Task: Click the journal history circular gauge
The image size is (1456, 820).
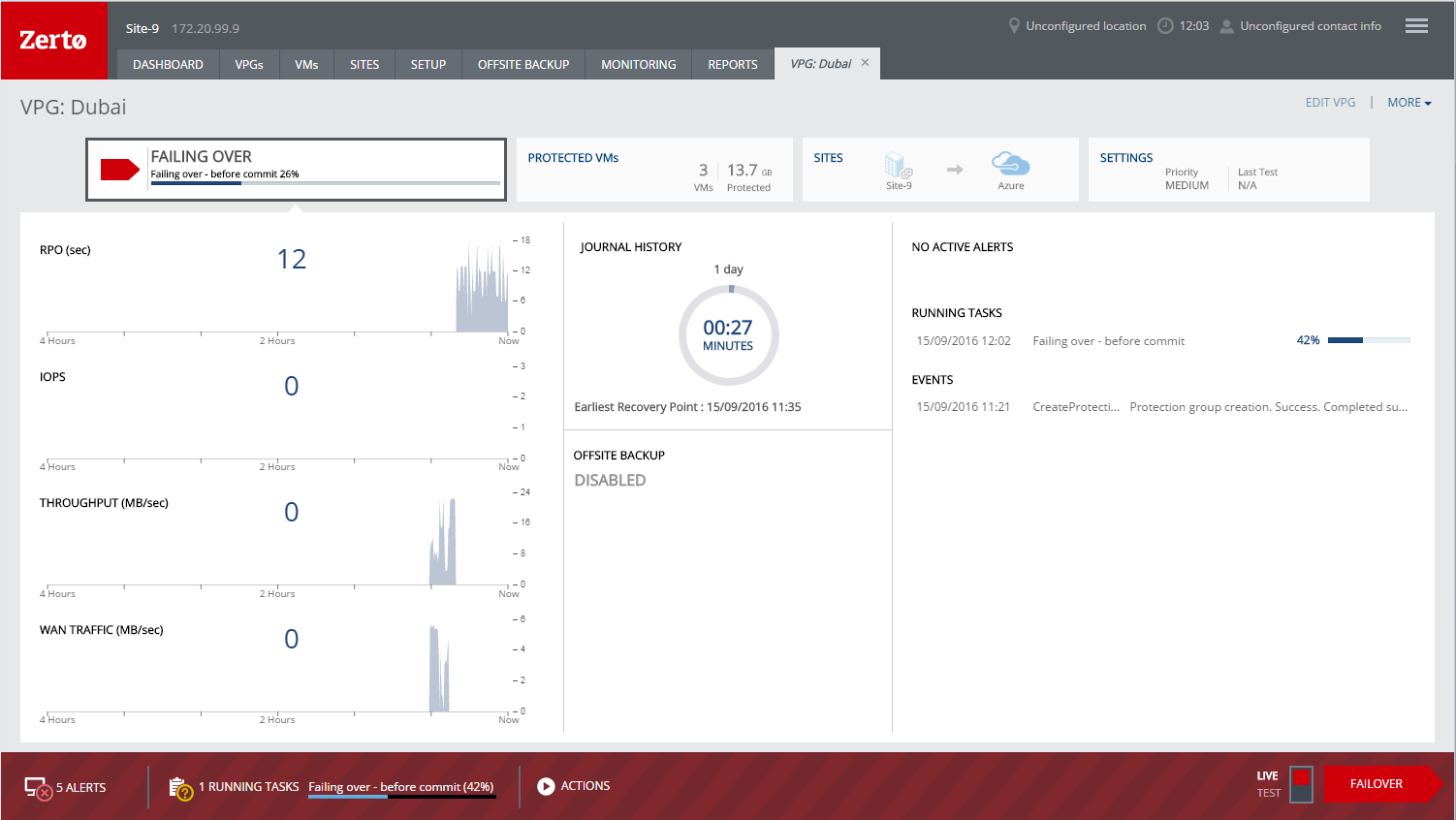Action: [x=728, y=335]
